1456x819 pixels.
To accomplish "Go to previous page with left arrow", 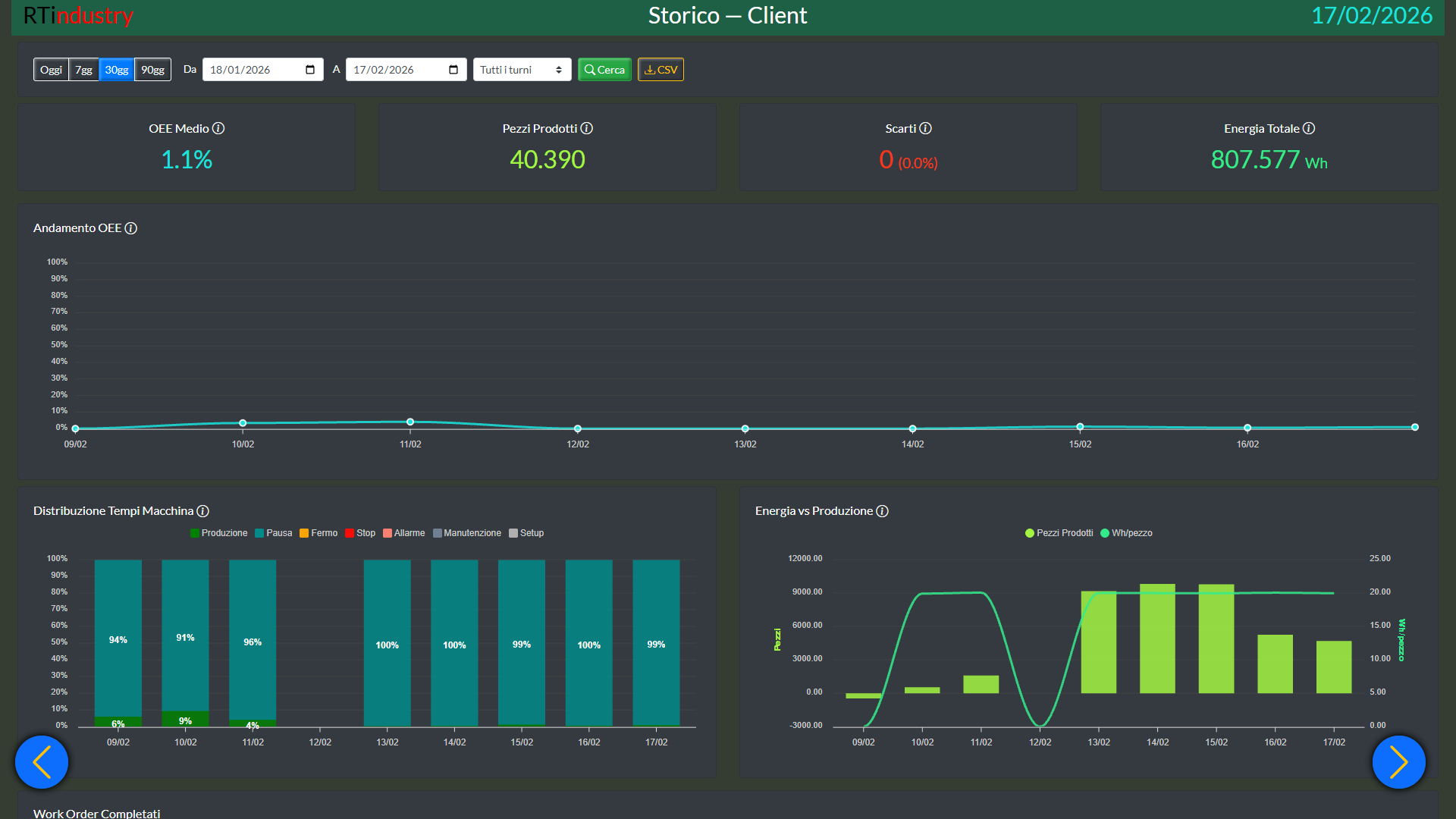I will [x=42, y=762].
